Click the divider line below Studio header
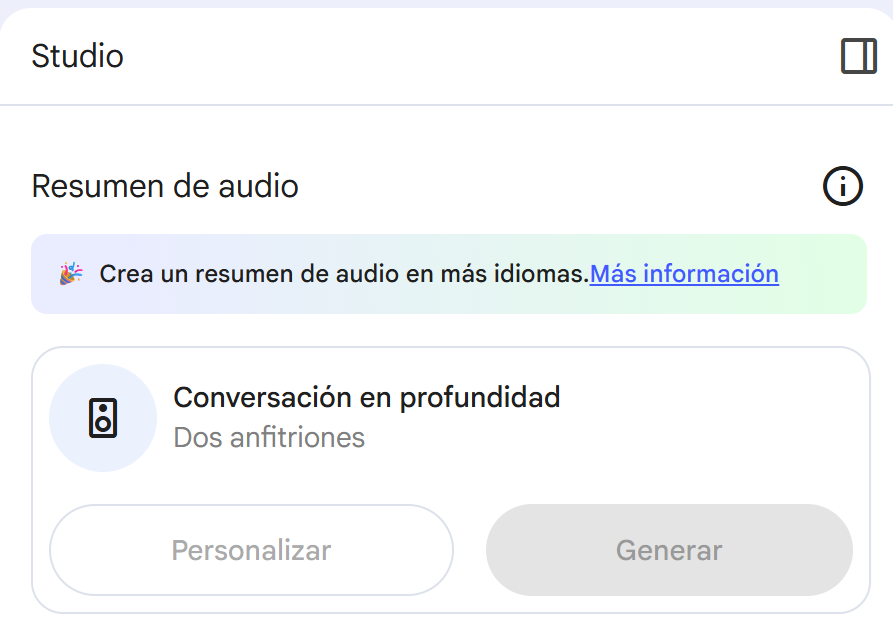This screenshot has width=893, height=625. (446, 105)
